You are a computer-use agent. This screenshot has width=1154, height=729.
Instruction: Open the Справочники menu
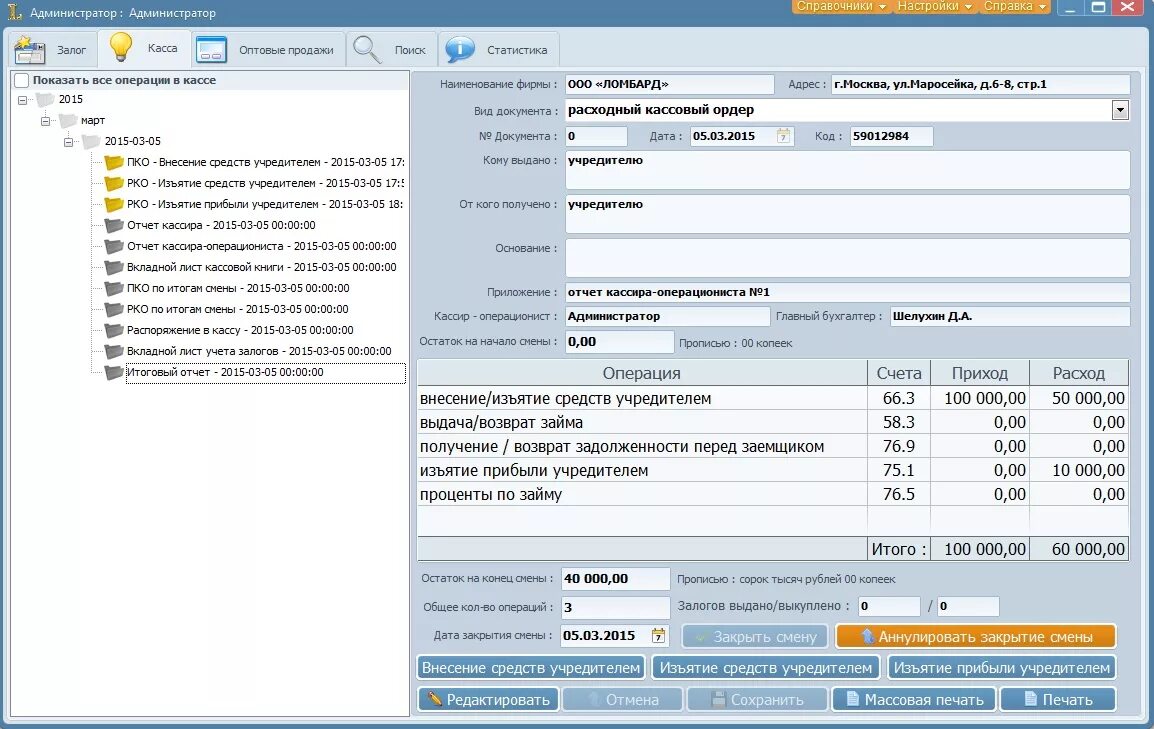840,7
